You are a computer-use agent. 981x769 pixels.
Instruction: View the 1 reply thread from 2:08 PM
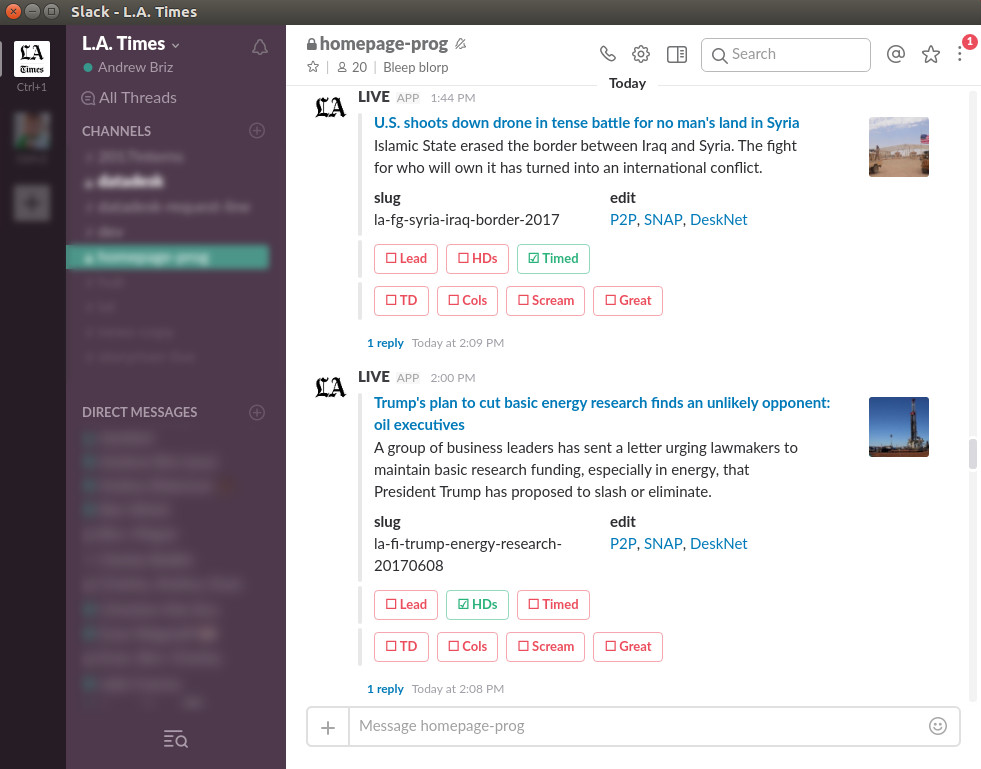tap(385, 689)
